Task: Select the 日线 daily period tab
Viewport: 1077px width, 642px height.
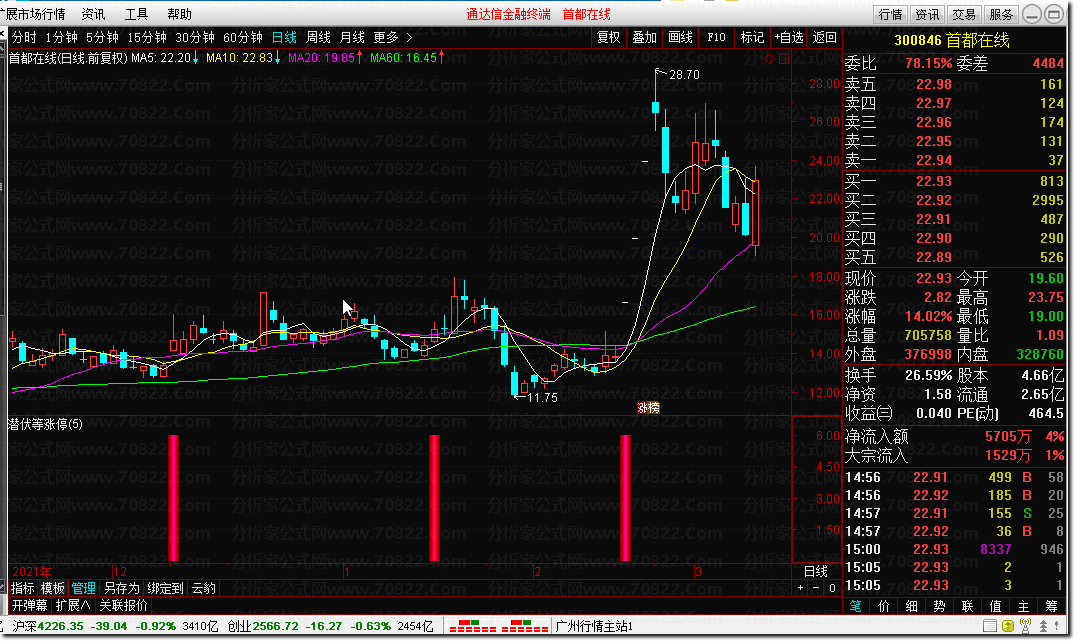Action: [284, 38]
